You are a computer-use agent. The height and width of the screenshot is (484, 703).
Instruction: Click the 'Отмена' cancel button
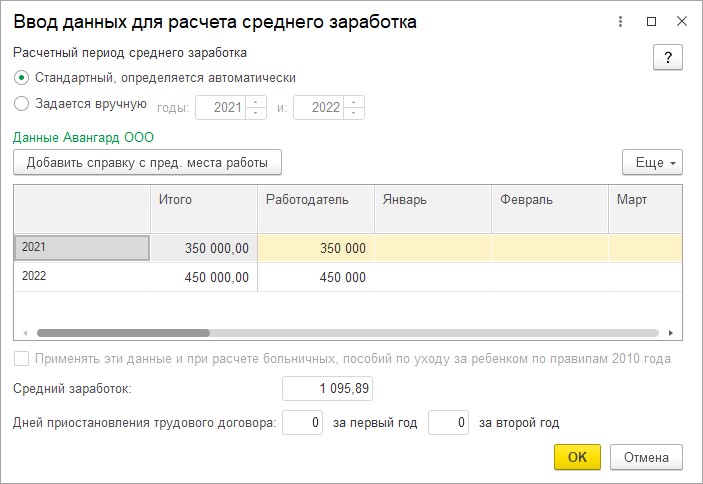(x=646, y=457)
